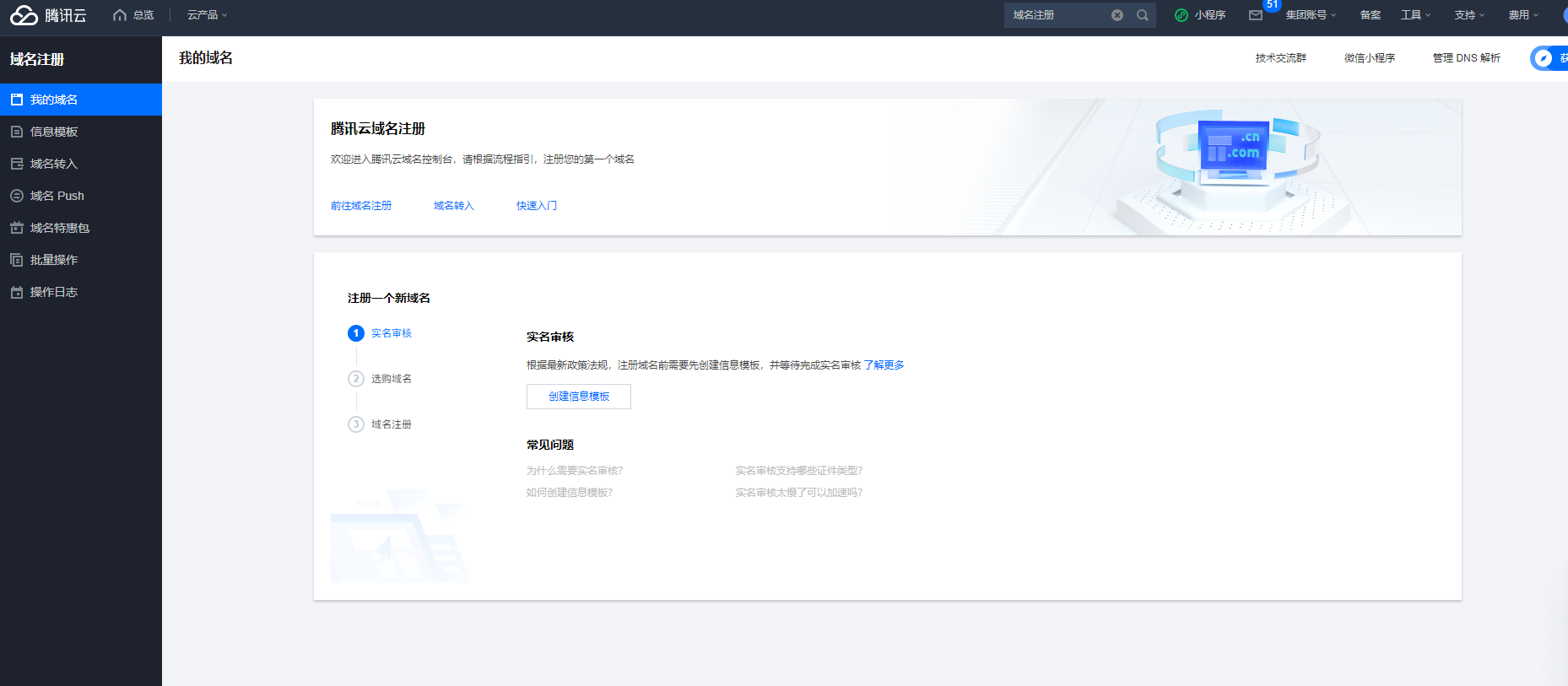Click the 51 message count badge

(x=1272, y=5)
